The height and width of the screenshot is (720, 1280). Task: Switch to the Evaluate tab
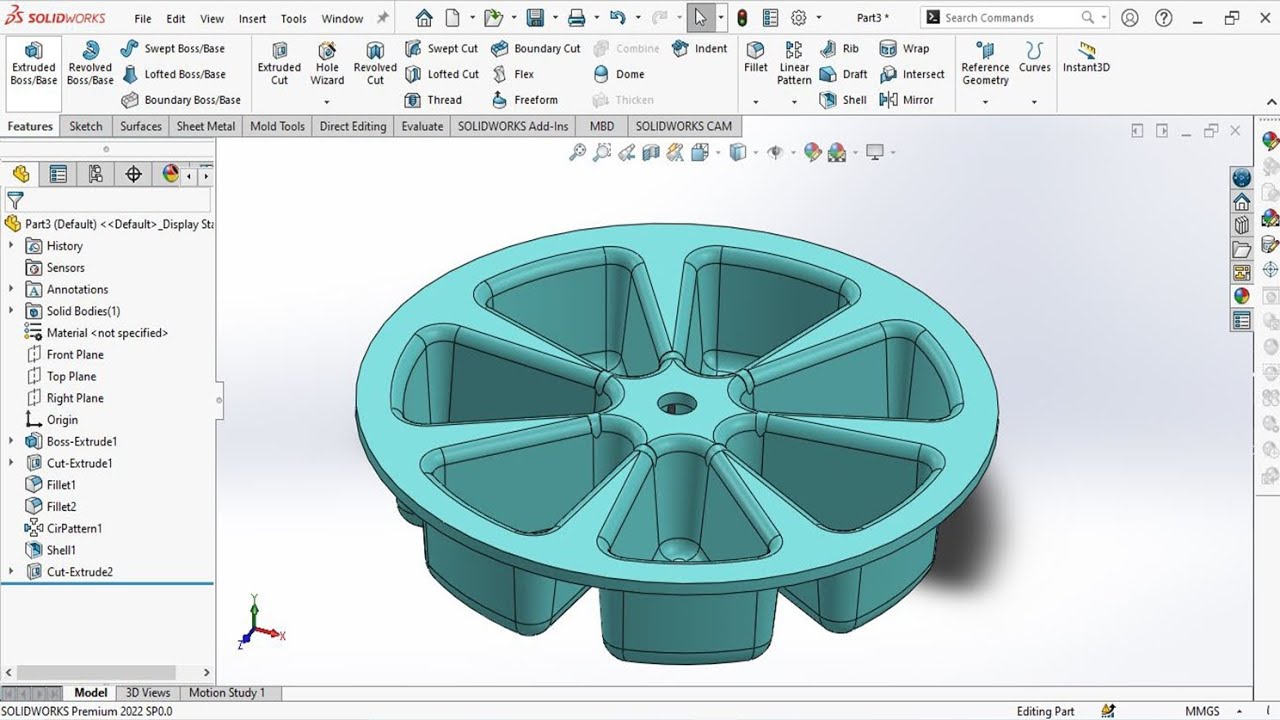pyautogui.click(x=422, y=126)
